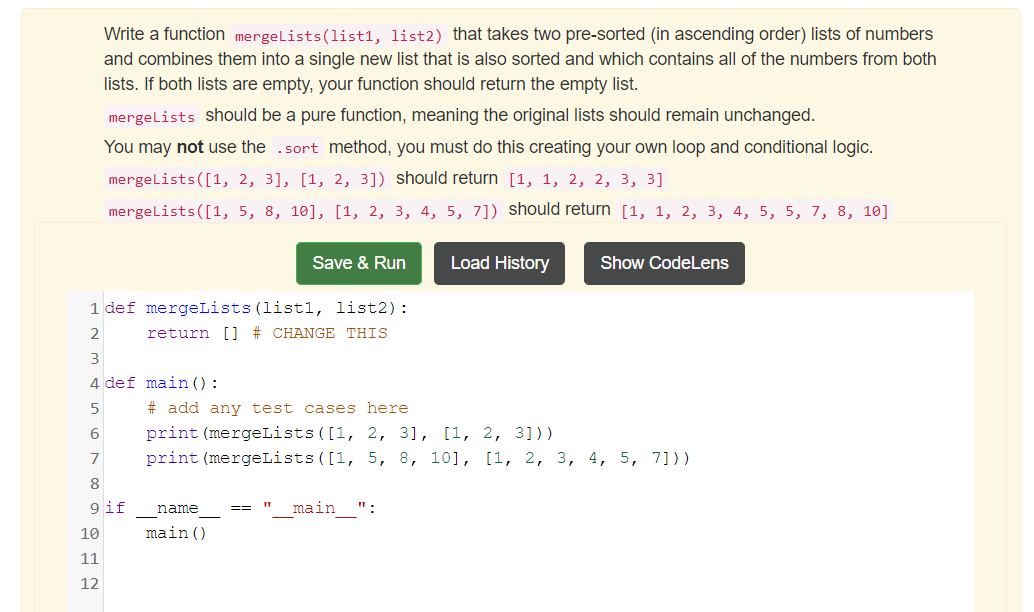Click the .sort code span in the instructions

(297, 147)
